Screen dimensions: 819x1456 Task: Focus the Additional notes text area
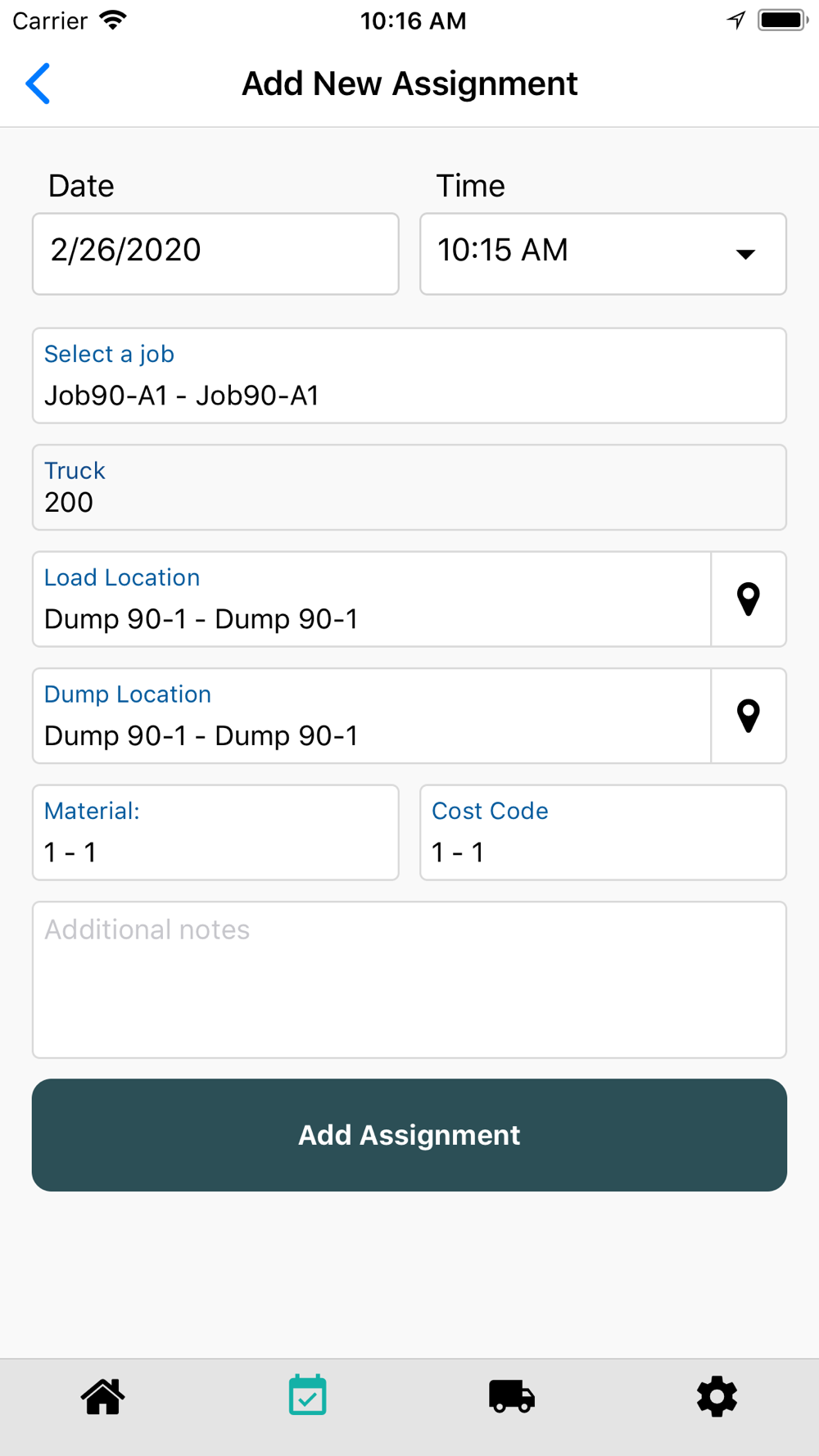click(409, 979)
